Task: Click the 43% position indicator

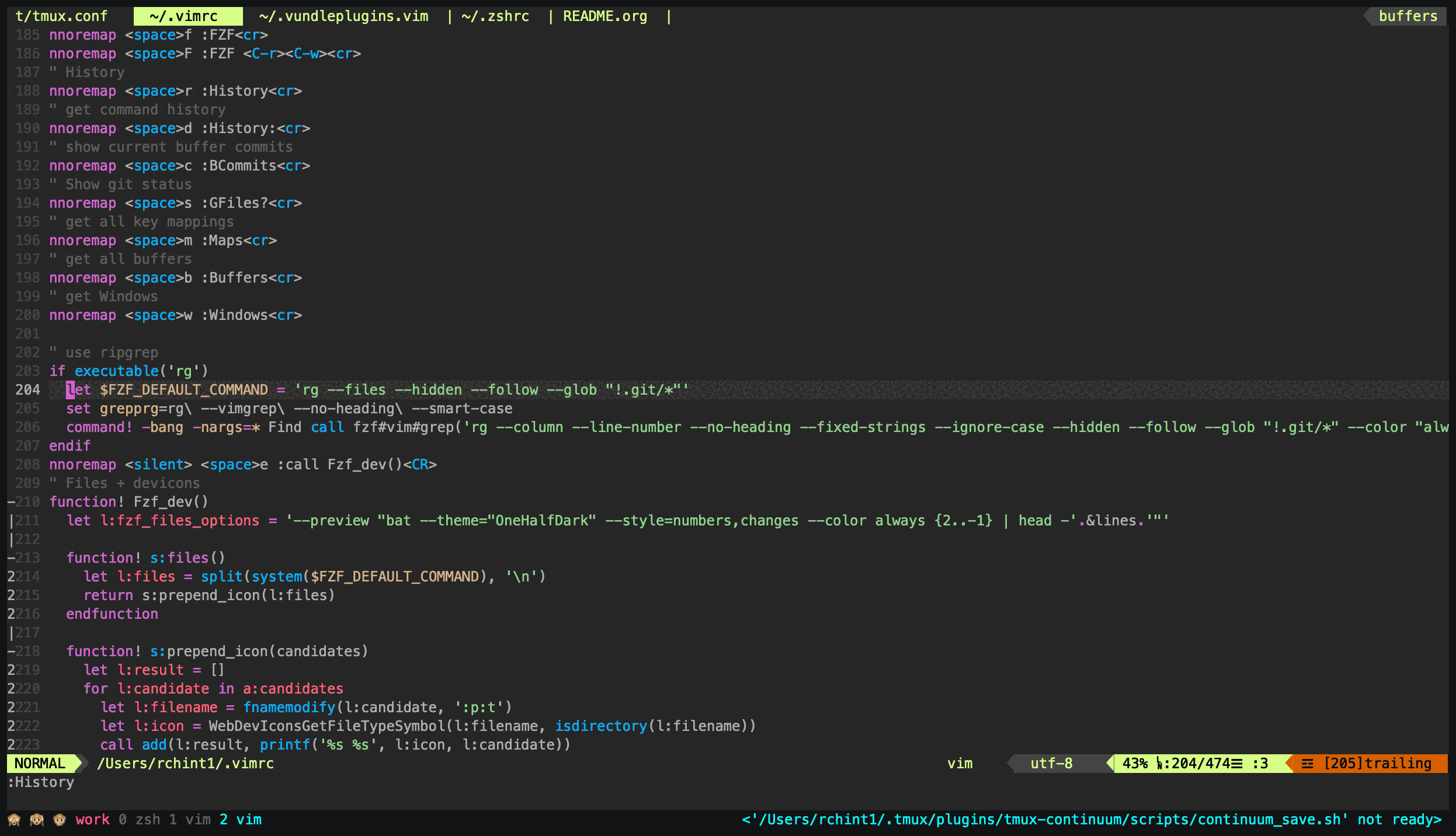Action: (1135, 764)
